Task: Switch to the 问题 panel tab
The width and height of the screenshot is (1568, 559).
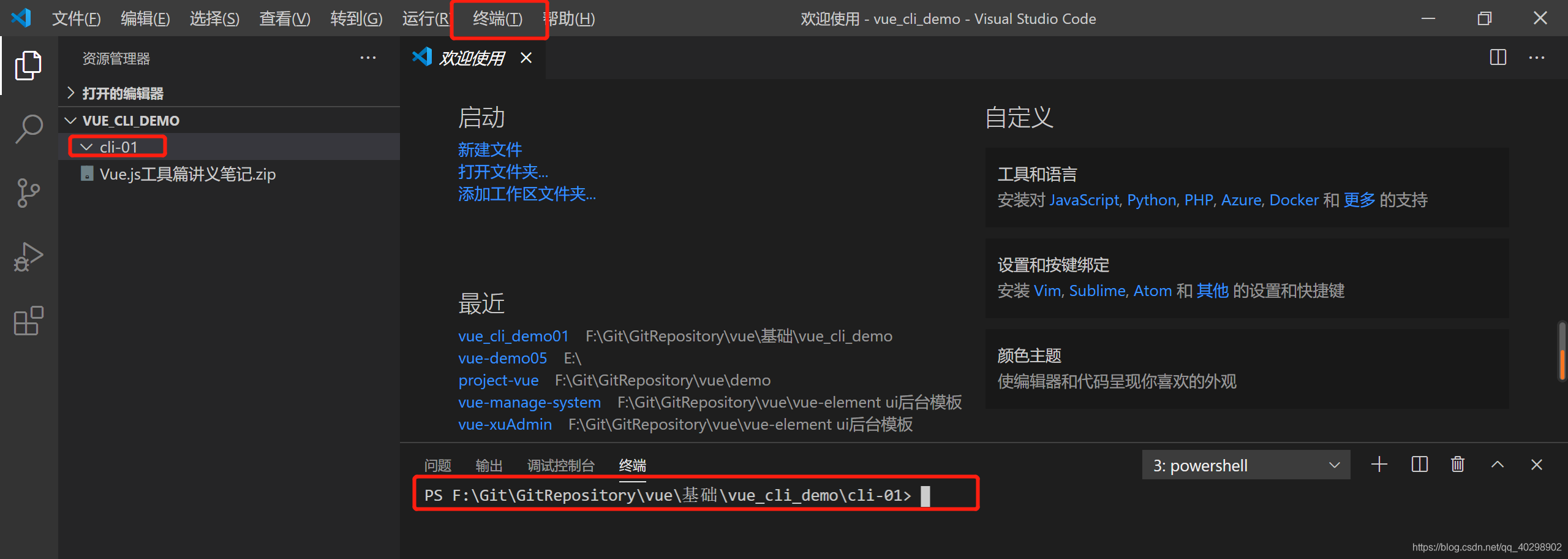Action: coord(438,466)
